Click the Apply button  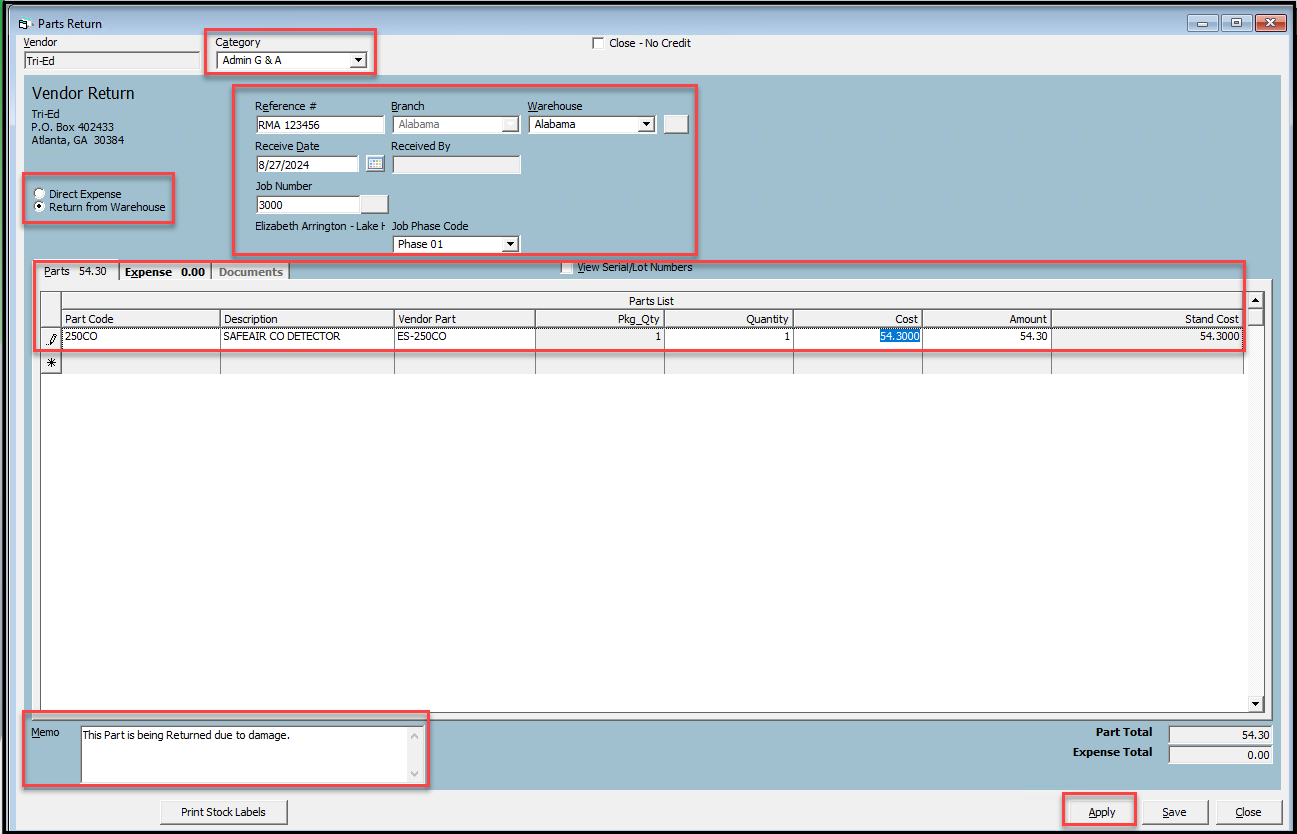coord(1101,812)
